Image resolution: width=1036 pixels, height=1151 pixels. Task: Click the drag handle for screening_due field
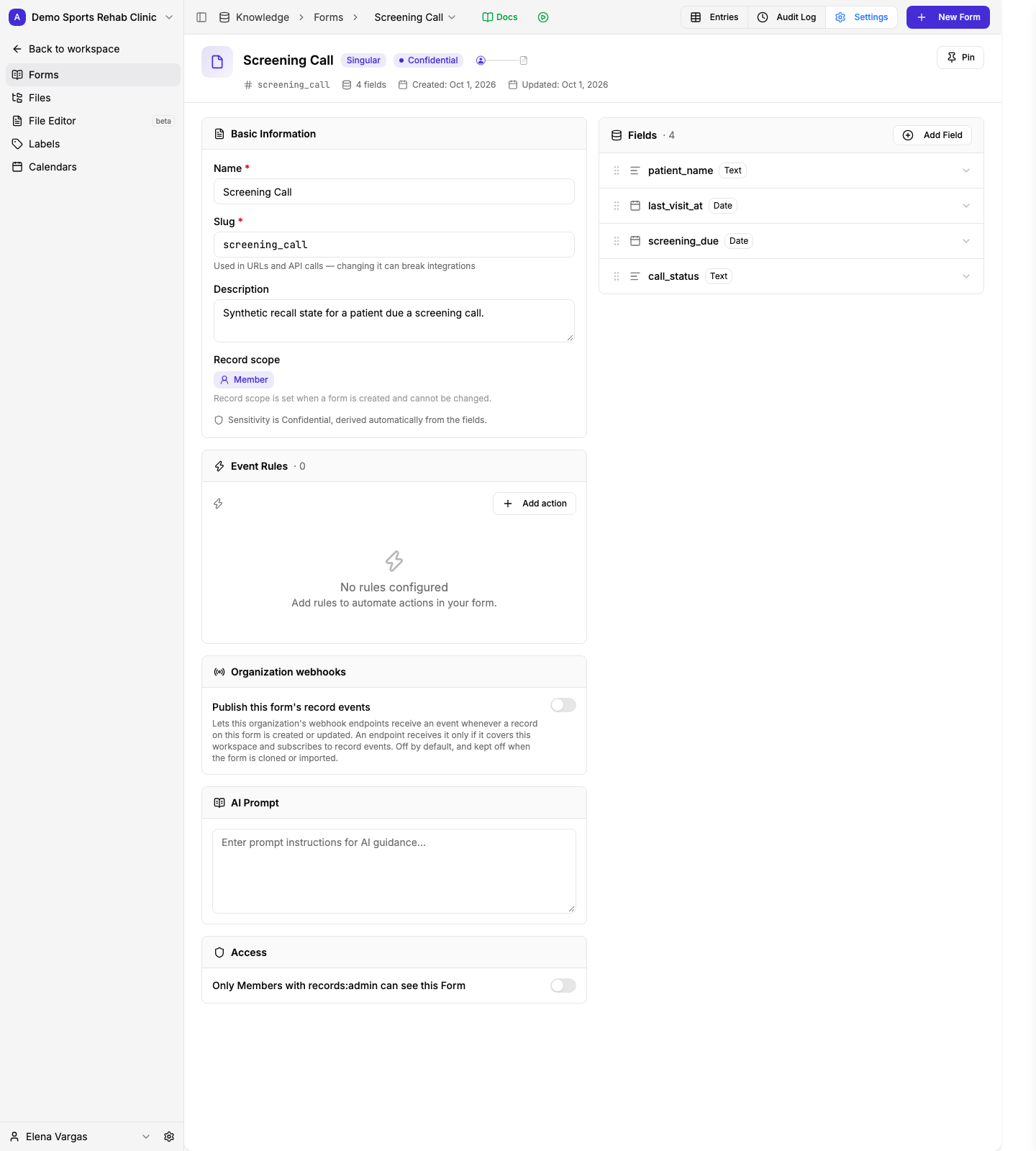(x=617, y=241)
